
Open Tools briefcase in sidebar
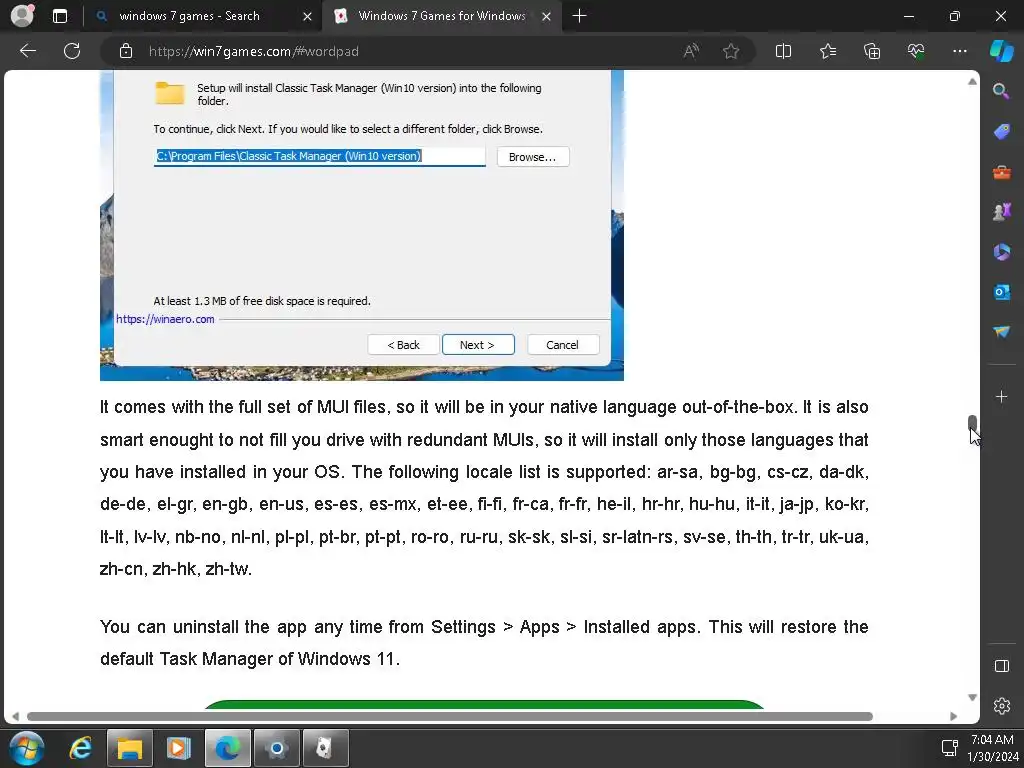pos(1001,172)
